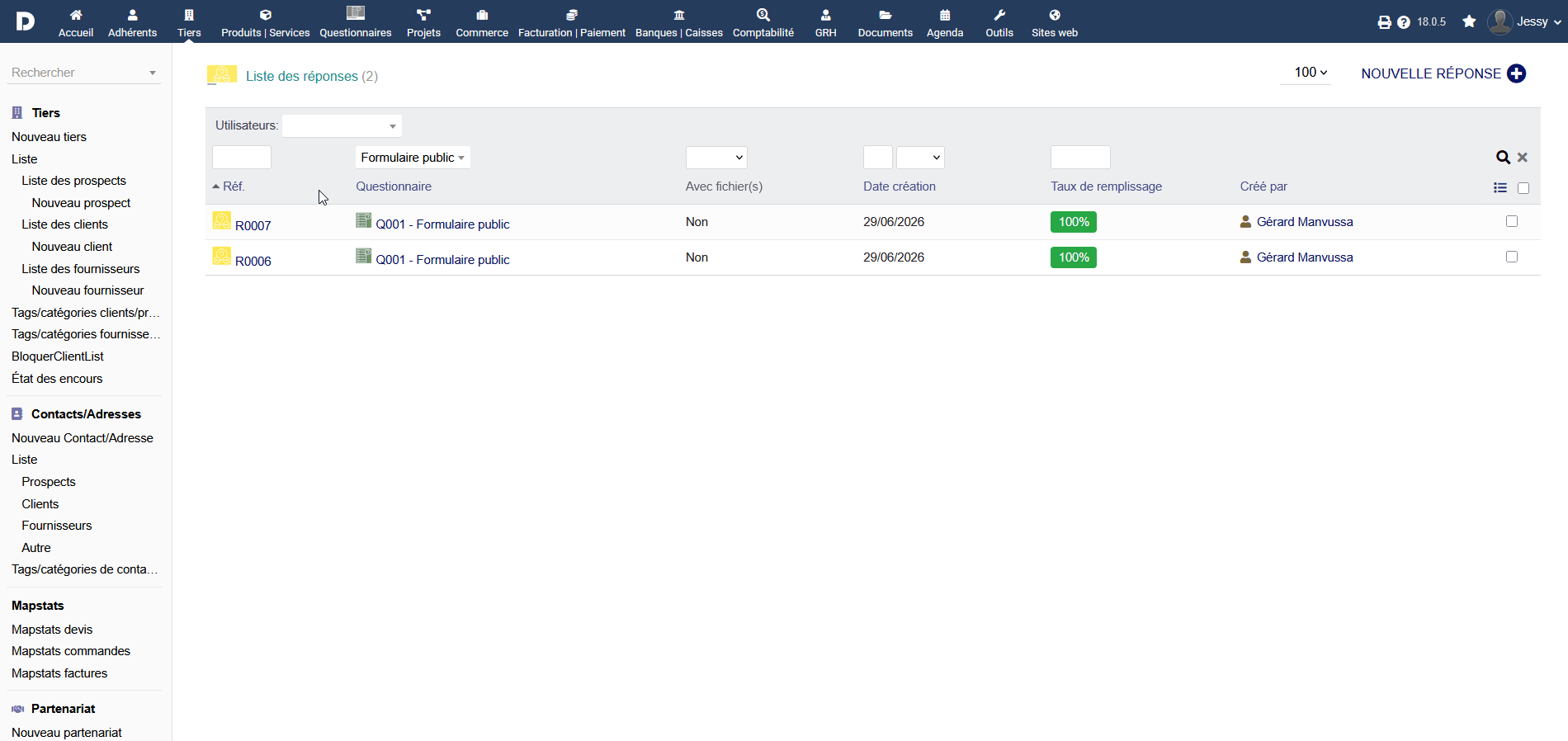
Task: Open the Commerce briefcase icon
Action: point(482,15)
